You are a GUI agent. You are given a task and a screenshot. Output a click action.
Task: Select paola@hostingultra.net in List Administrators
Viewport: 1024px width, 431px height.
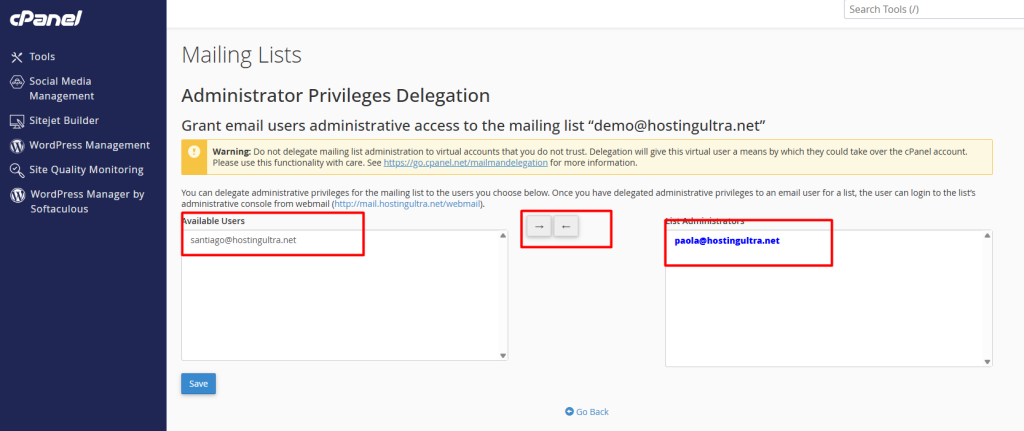tap(725, 241)
